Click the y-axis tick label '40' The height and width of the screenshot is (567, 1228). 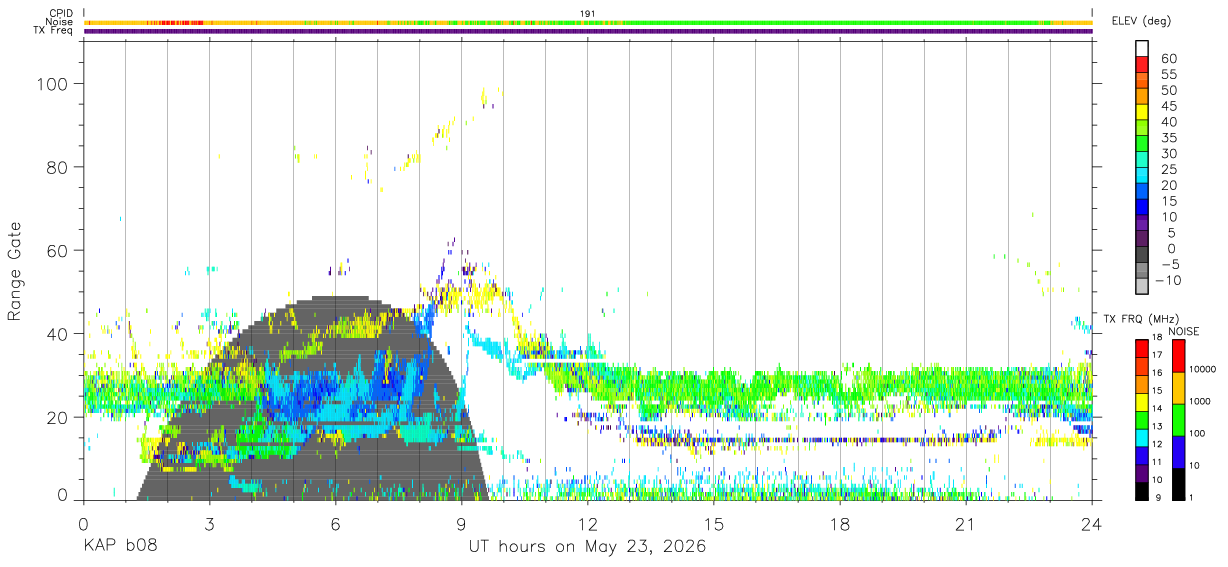pyautogui.click(x=58, y=333)
